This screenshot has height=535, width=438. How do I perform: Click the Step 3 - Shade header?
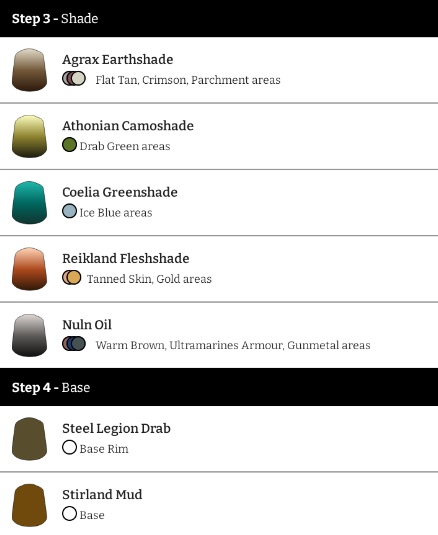point(219,18)
